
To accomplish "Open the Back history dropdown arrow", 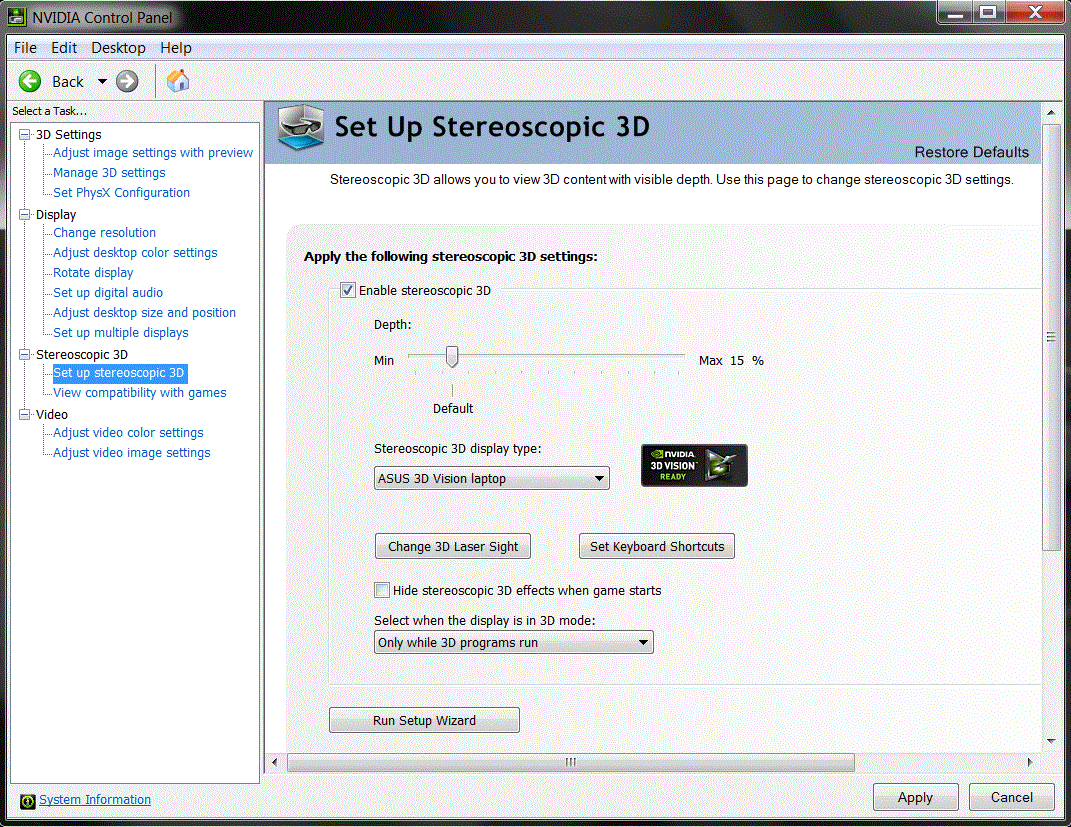I will pos(102,81).
